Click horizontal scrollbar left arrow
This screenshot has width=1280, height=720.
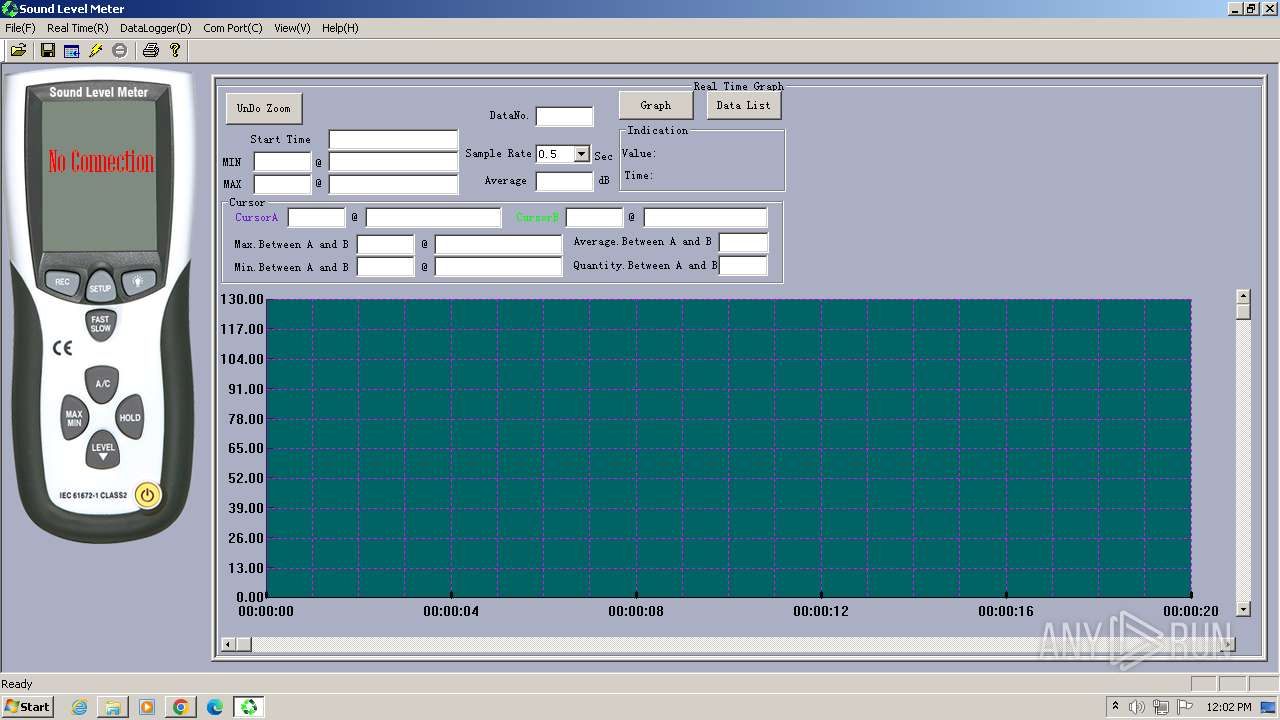[x=228, y=644]
